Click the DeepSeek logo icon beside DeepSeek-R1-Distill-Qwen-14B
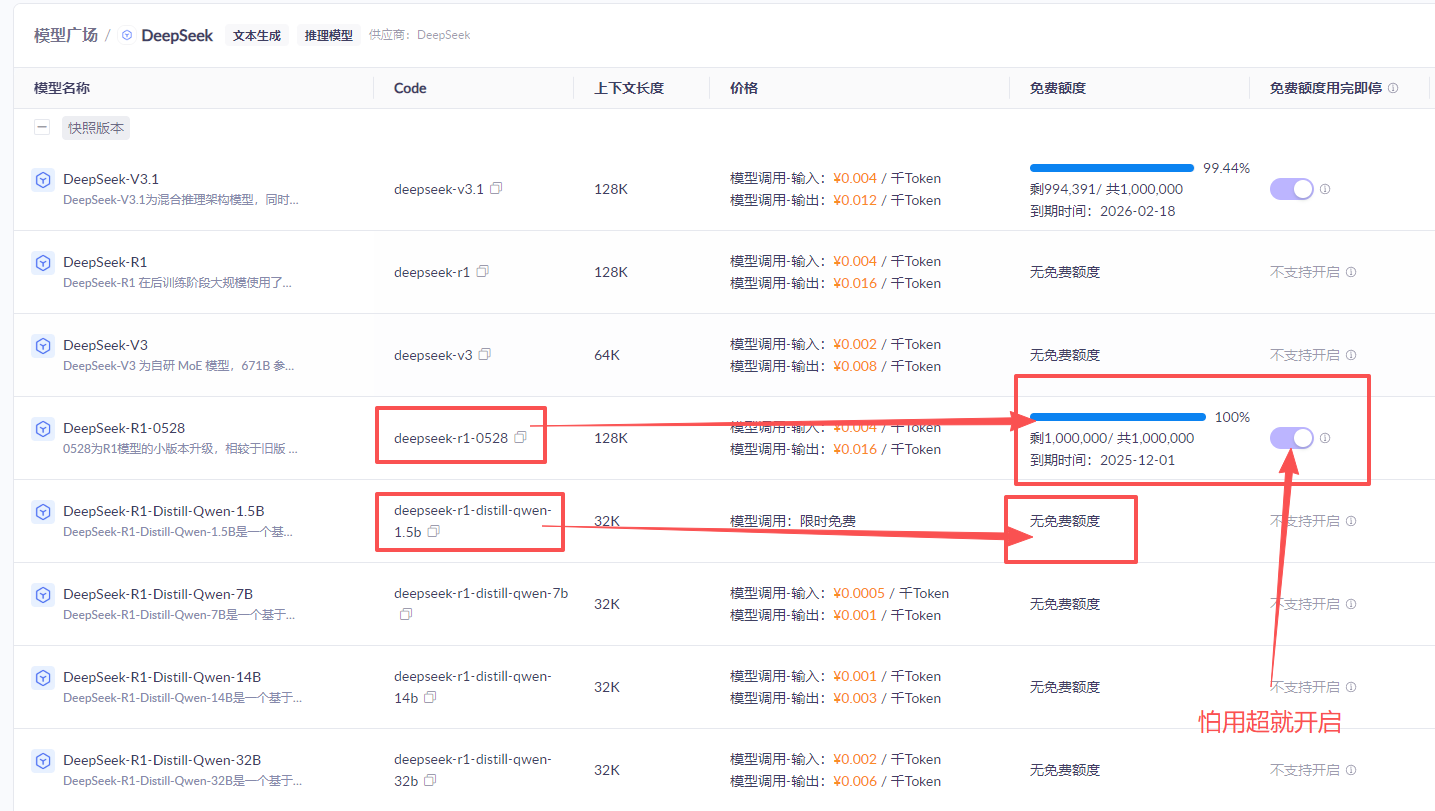 coord(42,677)
